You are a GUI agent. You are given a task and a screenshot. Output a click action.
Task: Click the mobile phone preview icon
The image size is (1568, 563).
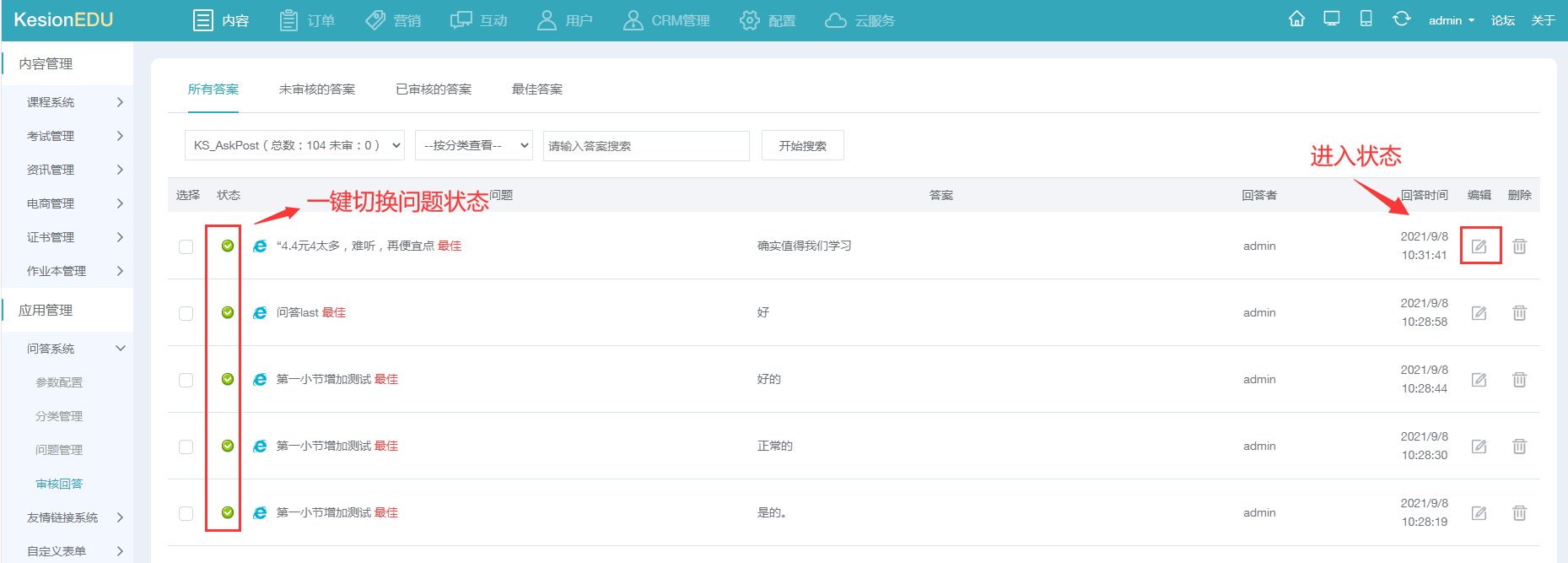pyautogui.click(x=1366, y=19)
